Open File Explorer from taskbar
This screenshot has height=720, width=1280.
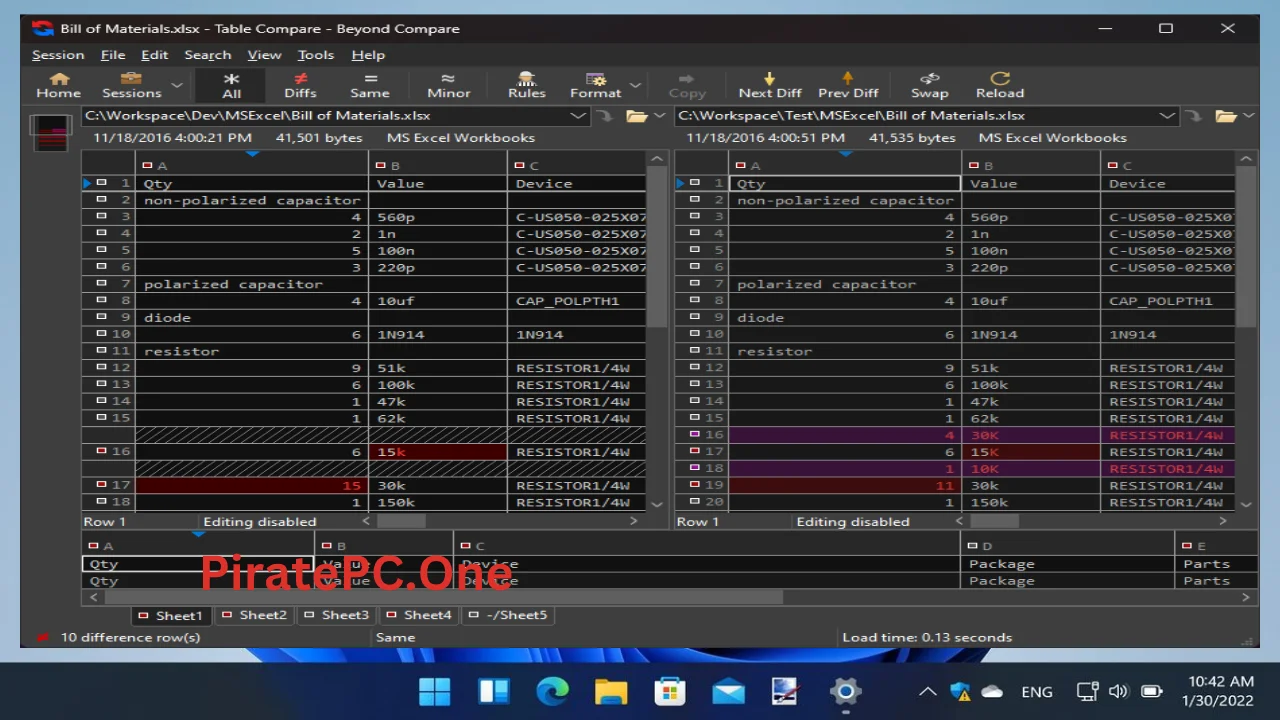610,691
